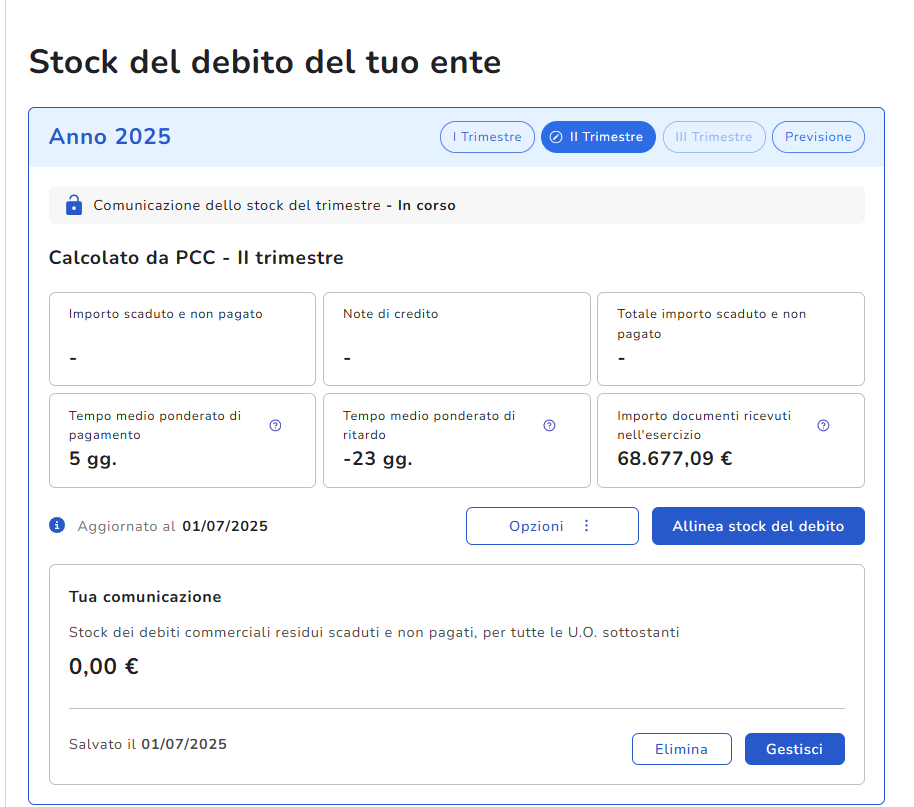This screenshot has height=807, width=914.
Task: Select the Importo scaduto e non pagato card
Action: click(182, 339)
